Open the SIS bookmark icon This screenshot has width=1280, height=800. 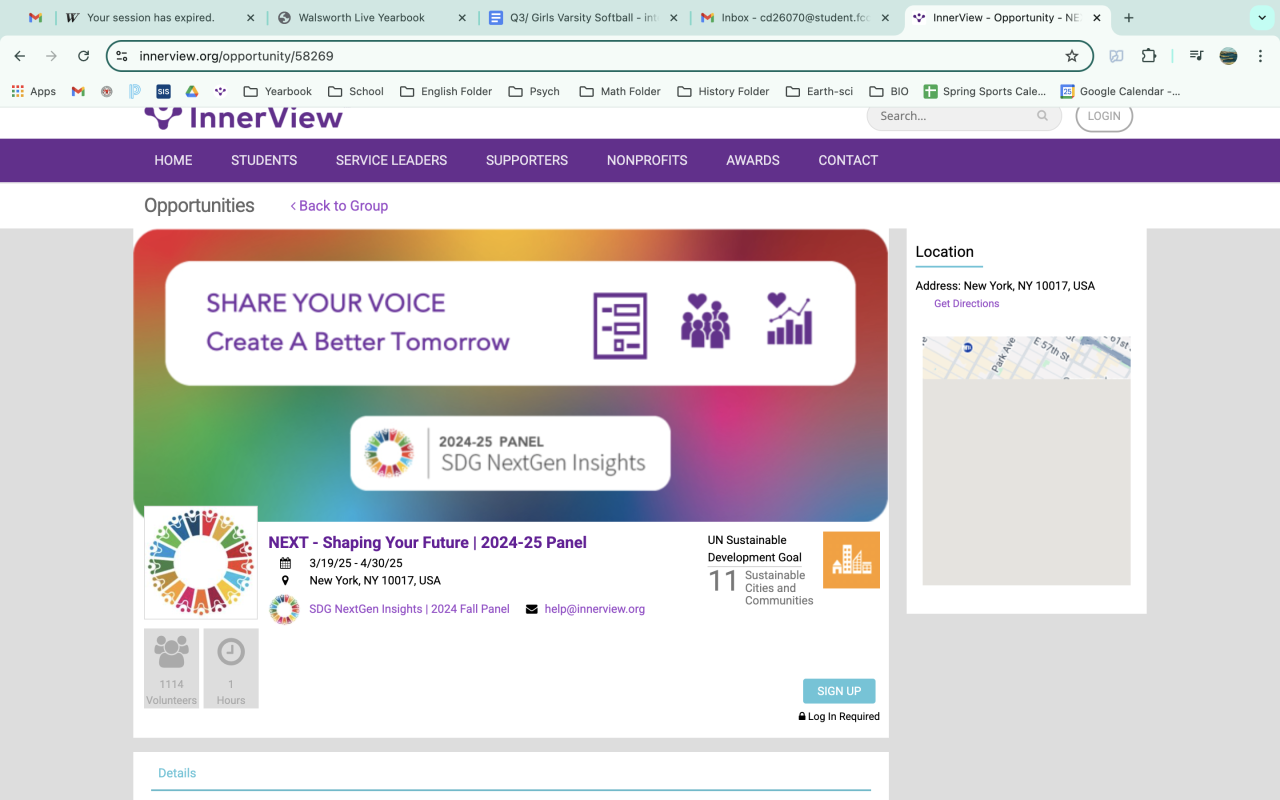(x=163, y=91)
